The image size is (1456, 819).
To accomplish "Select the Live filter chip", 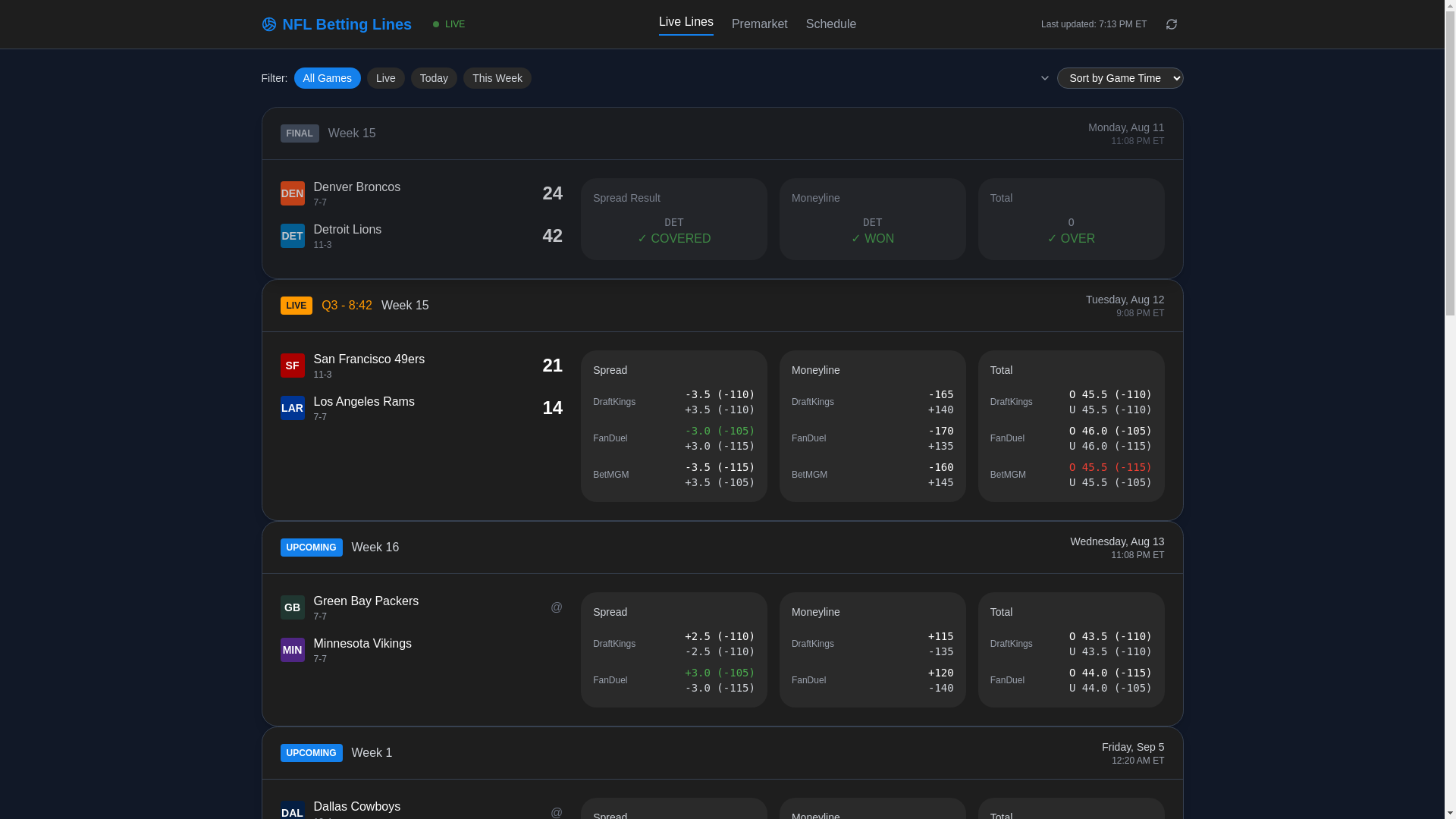I will pos(385,78).
